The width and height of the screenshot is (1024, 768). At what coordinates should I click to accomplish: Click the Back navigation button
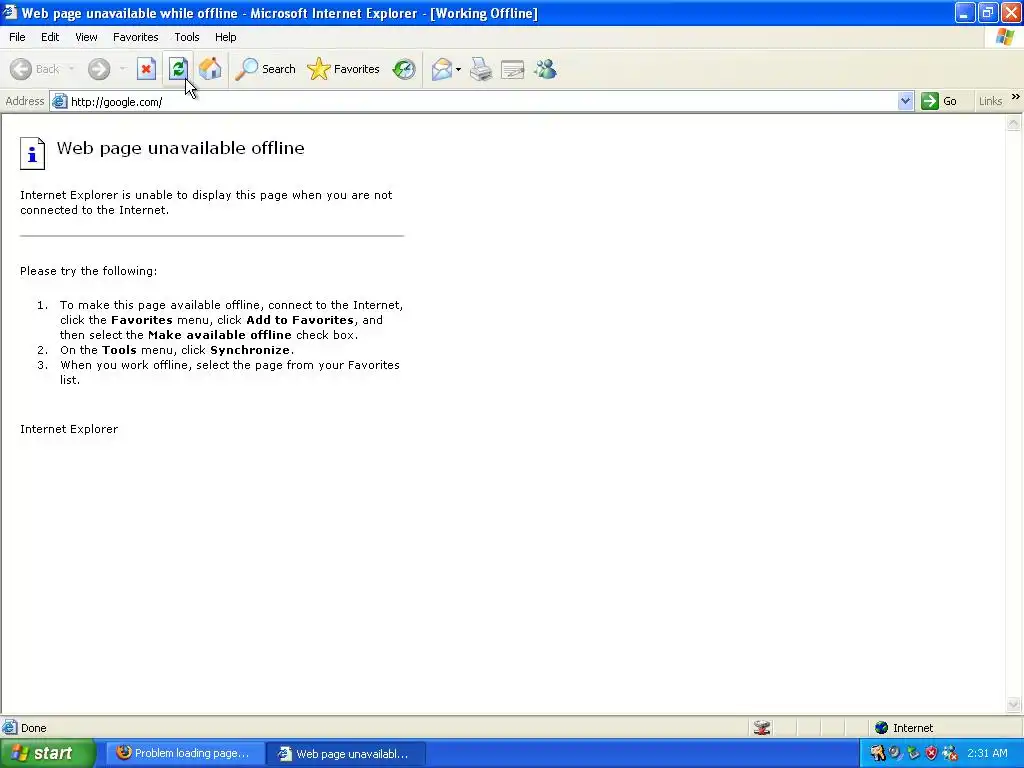click(35, 69)
